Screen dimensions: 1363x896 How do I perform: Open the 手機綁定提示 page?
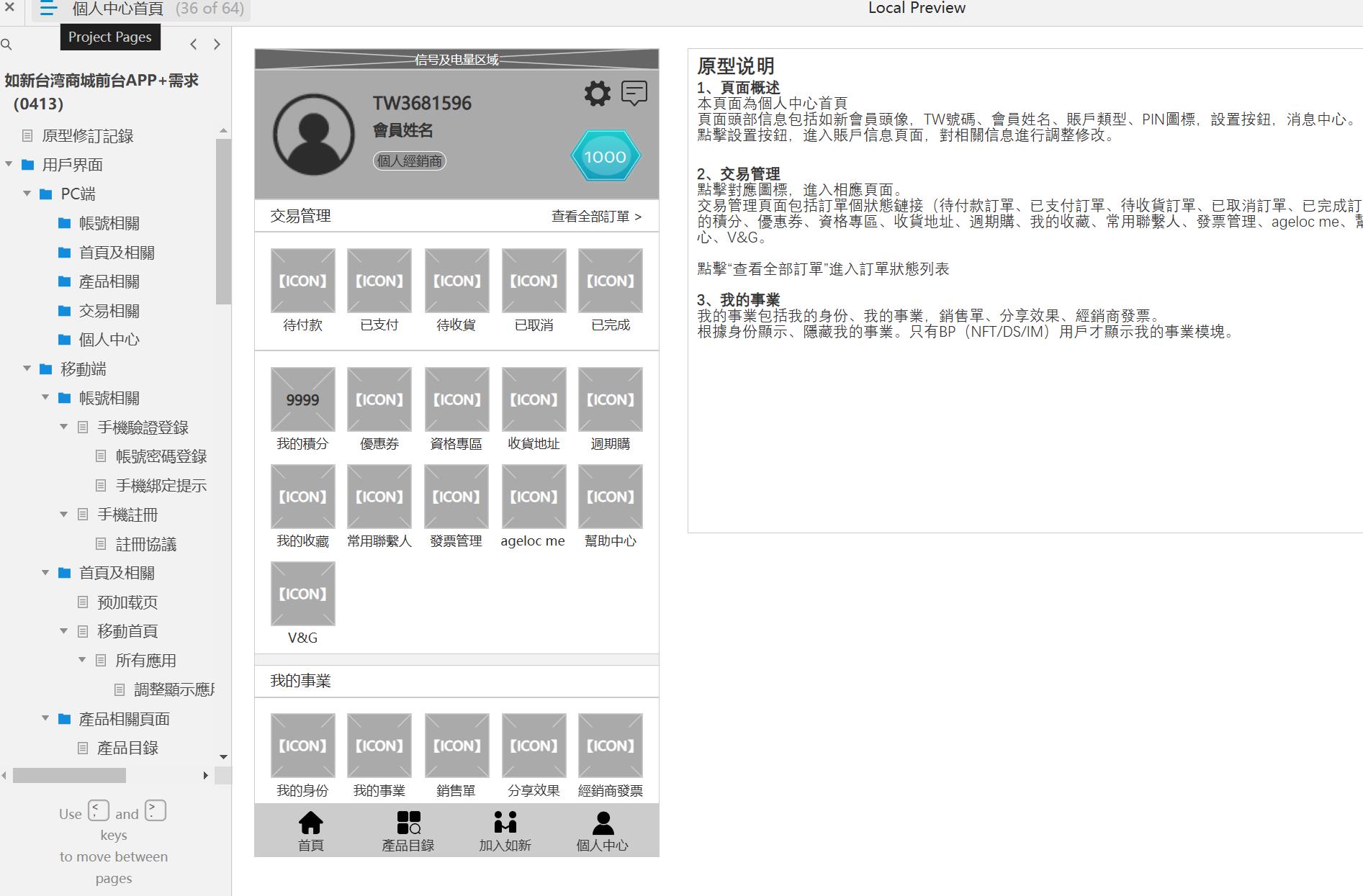161,486
